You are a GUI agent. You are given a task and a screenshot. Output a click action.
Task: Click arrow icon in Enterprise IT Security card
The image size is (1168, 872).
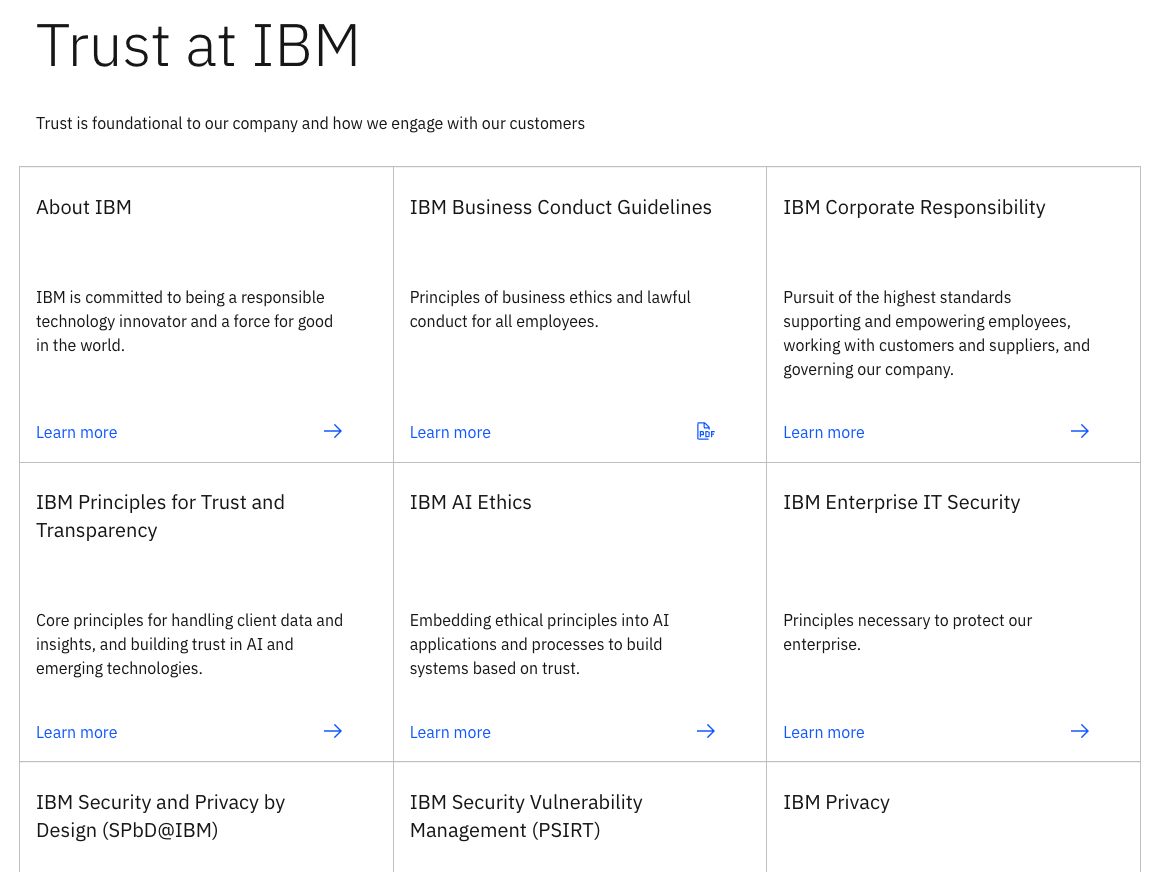[x=1079, y=731]
